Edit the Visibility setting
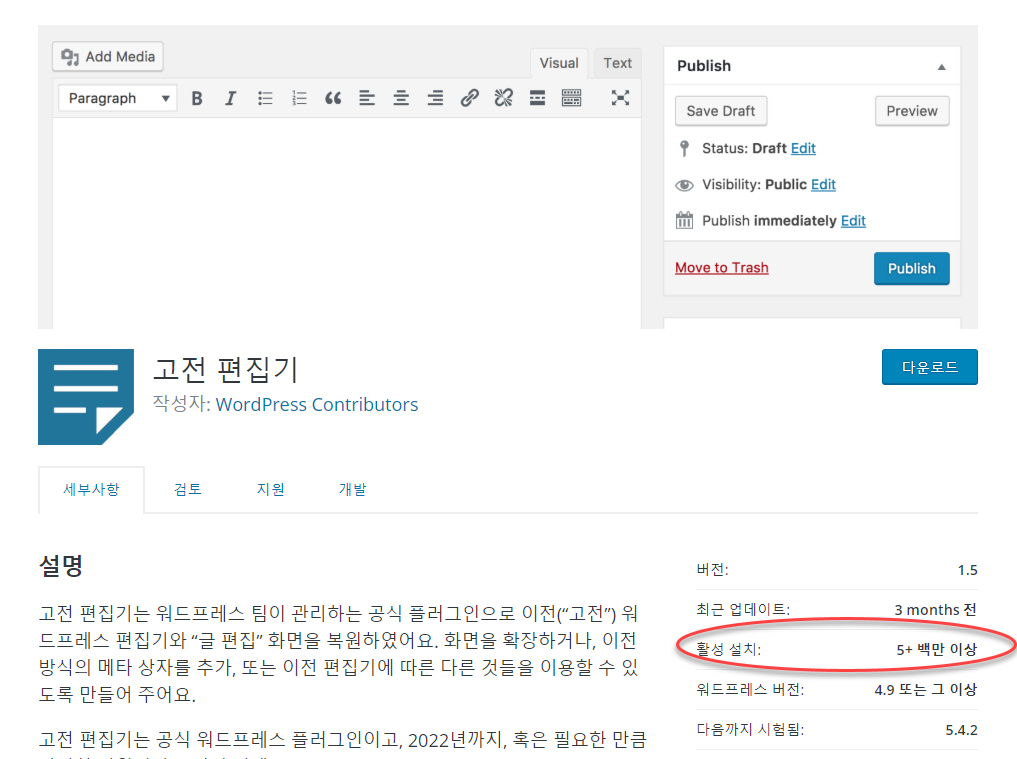Screen dimensions: 1017x759 (x=823, y=185)
